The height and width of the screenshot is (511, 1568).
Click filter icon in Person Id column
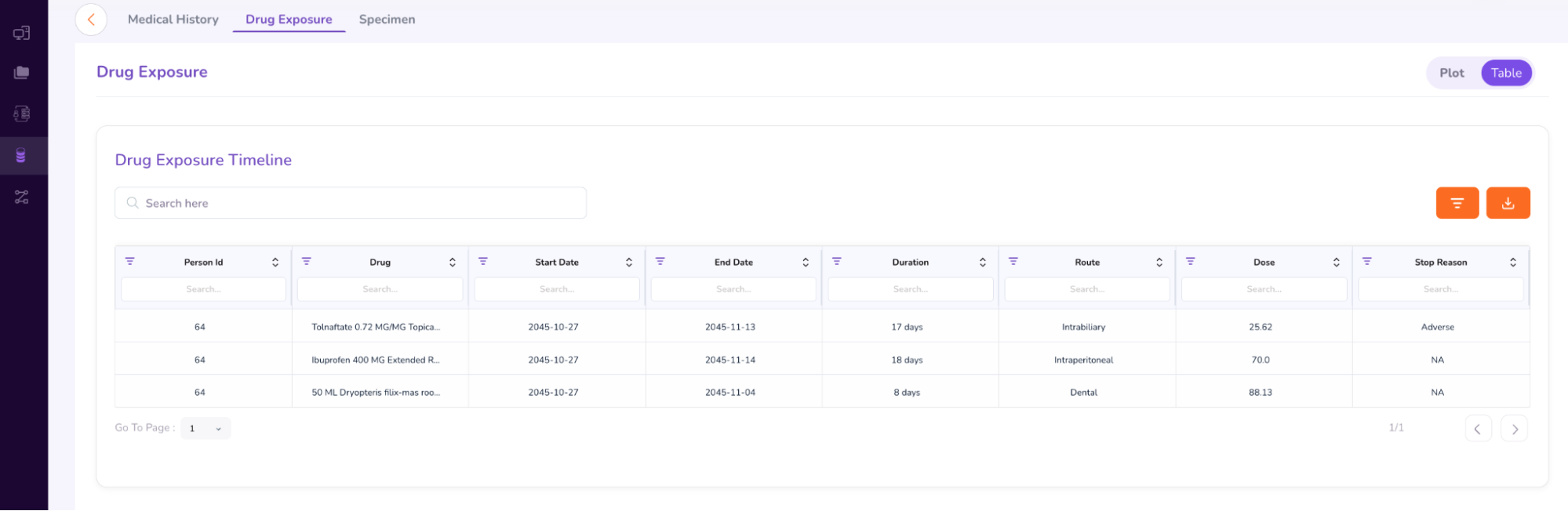(130, 261)
